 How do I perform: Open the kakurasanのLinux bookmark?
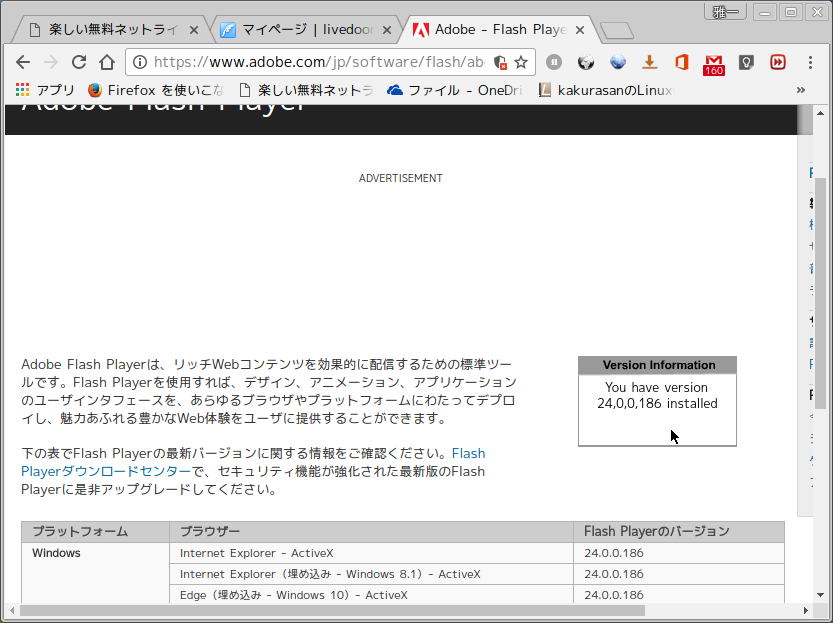pyautogui.click(x=606, y=90)
